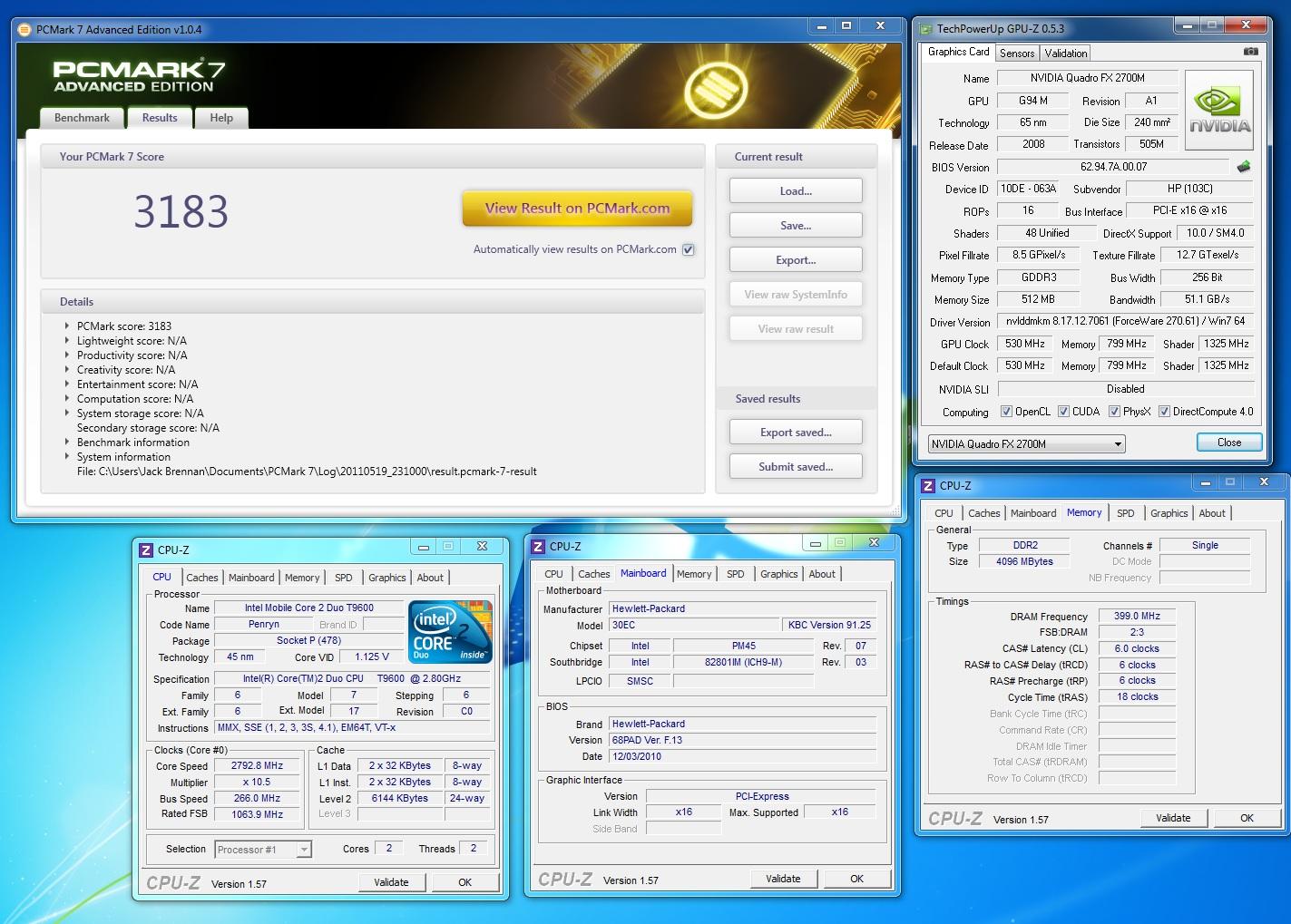
Task: Open Caches tab in CPU-Z CPU window
Action: pyautogui.click(x=201, y=578)
